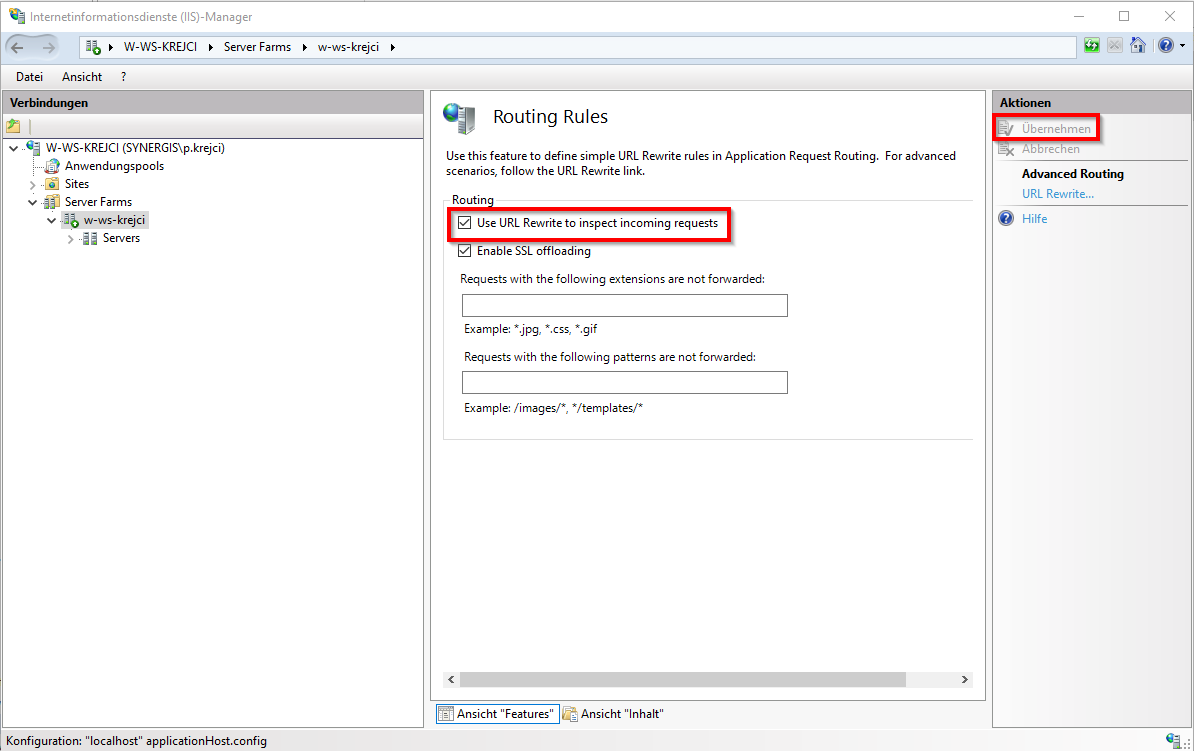
Task: Toggle the SSL offloading checkbox off and on
Action: [465, 250]
